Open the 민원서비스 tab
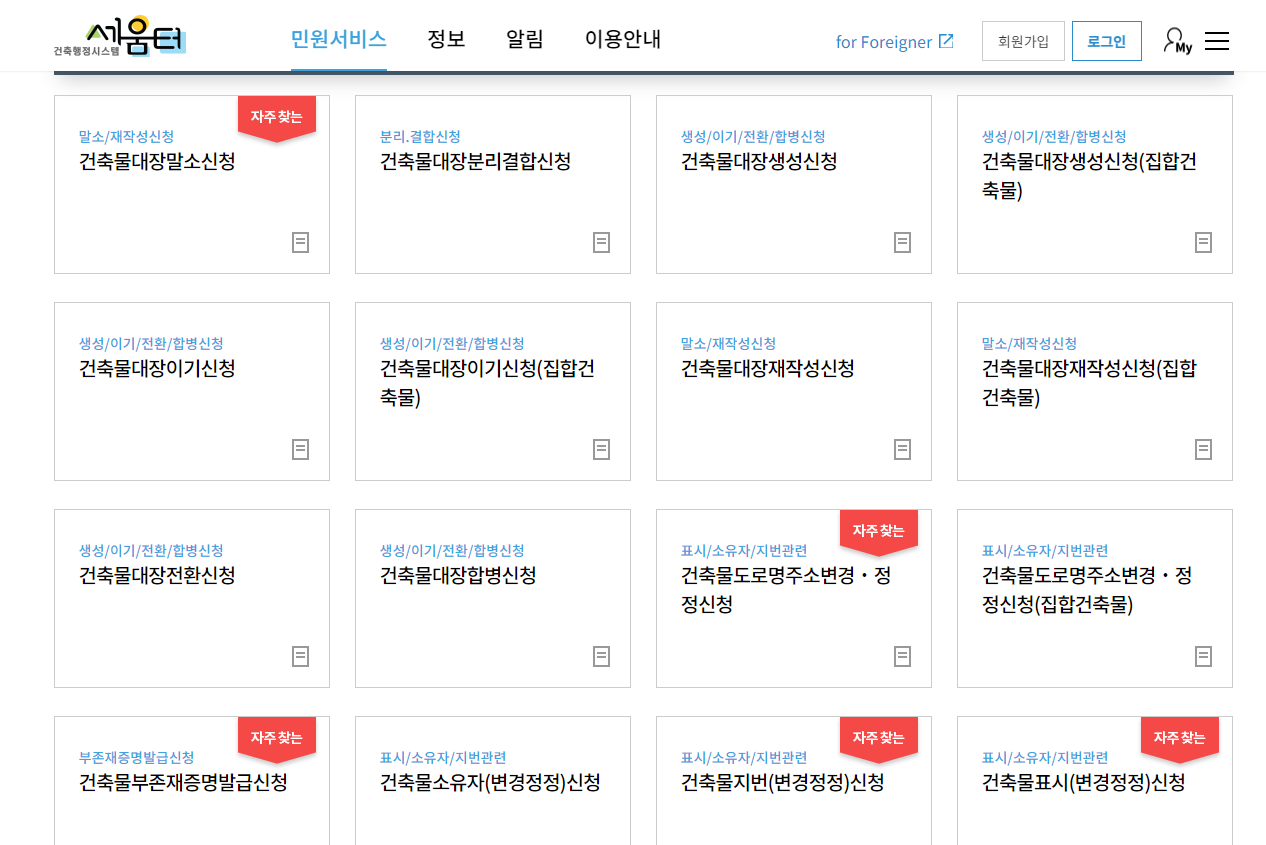Screen dimensions: 1266x845 (x=338, y=41)
